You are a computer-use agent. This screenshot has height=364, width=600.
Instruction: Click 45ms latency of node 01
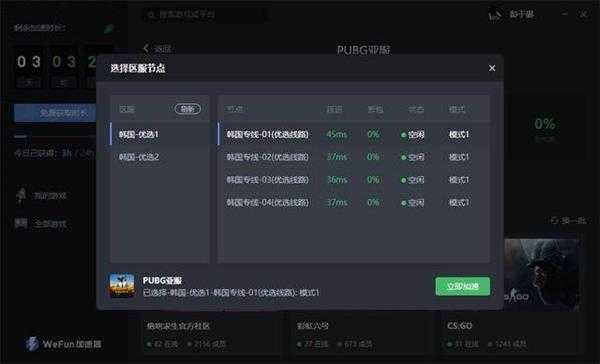click(x=337, y=134)
